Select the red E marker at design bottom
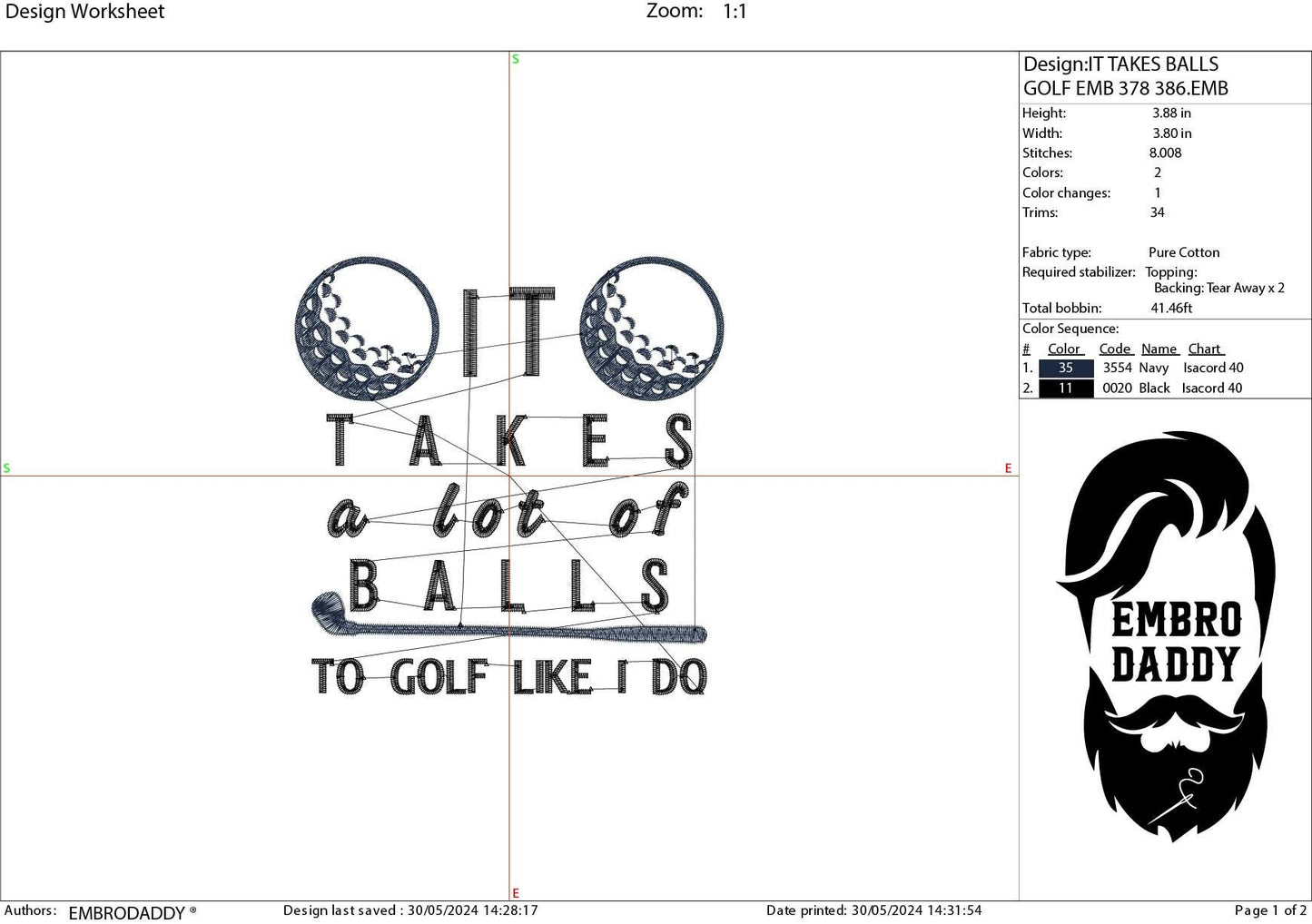The image size is (1312, 924). pyautogui.click(x=515, y=893)
